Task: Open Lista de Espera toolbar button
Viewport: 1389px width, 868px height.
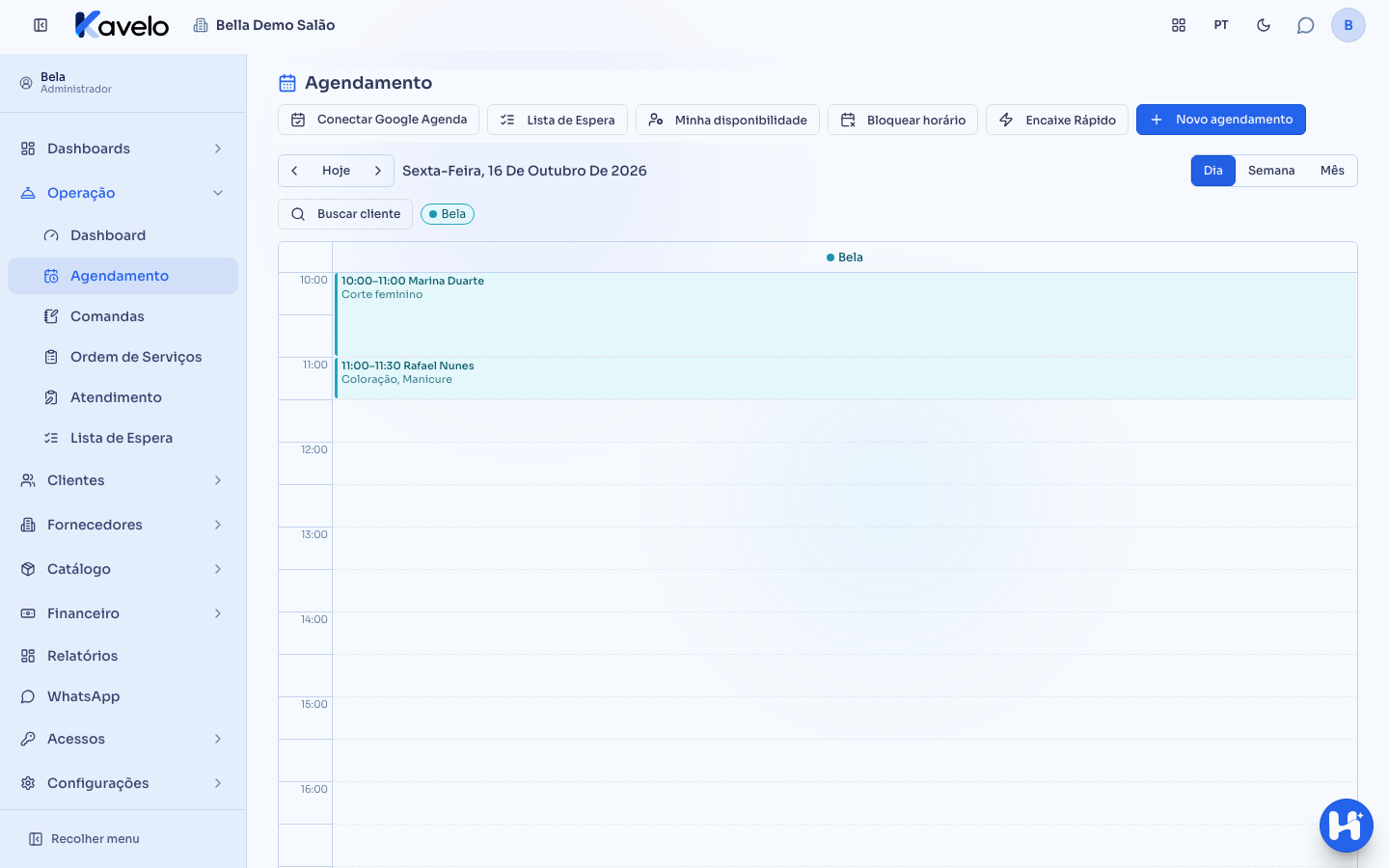Action: [558, 120]
